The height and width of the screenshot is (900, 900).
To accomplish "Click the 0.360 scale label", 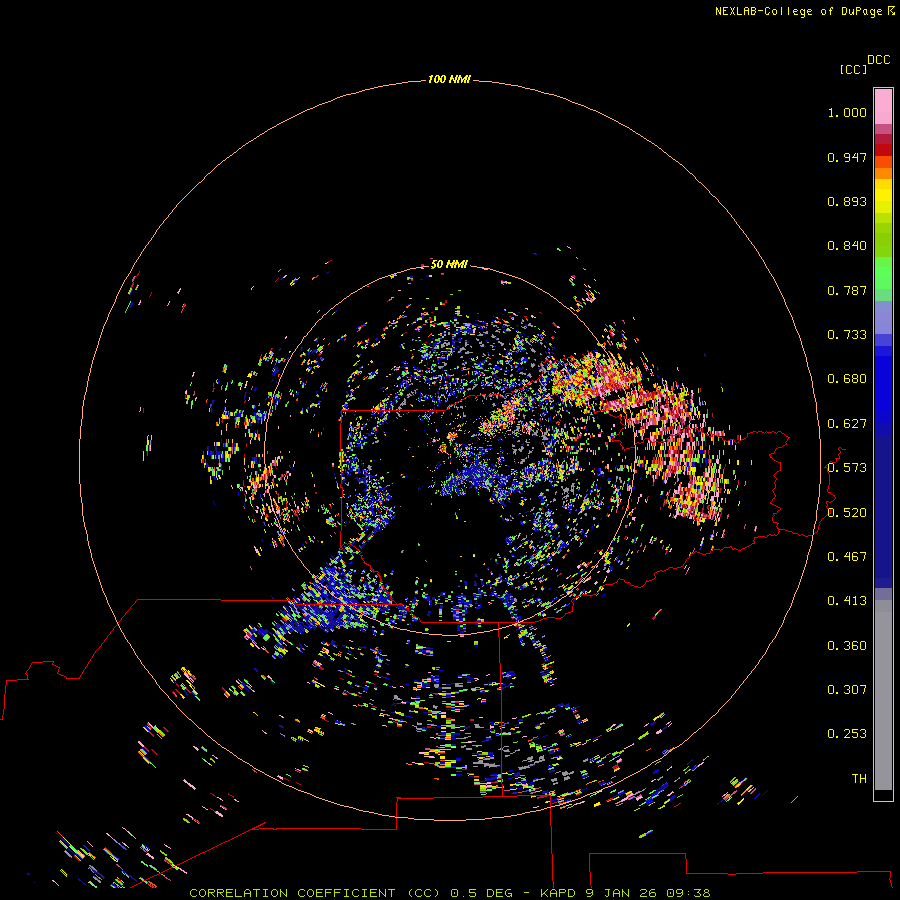I will tap(847, 646).
